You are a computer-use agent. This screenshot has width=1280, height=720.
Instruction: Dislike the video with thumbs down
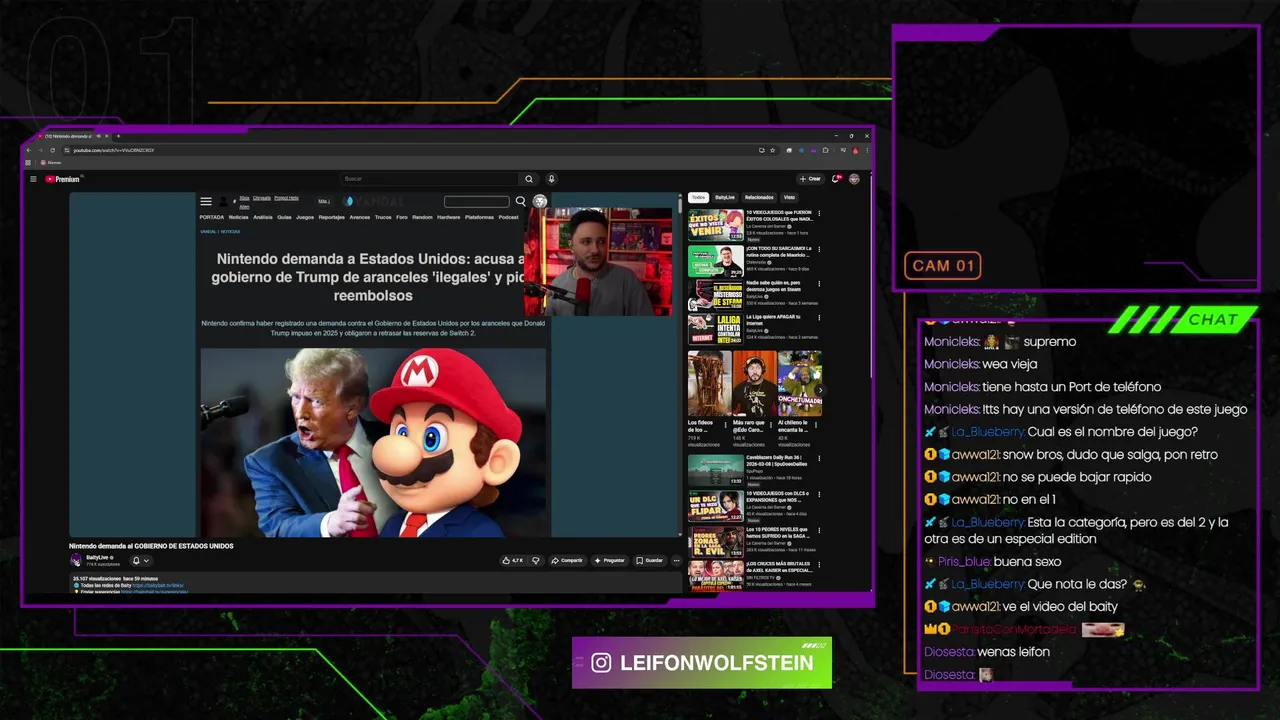(x=536, y=560)
